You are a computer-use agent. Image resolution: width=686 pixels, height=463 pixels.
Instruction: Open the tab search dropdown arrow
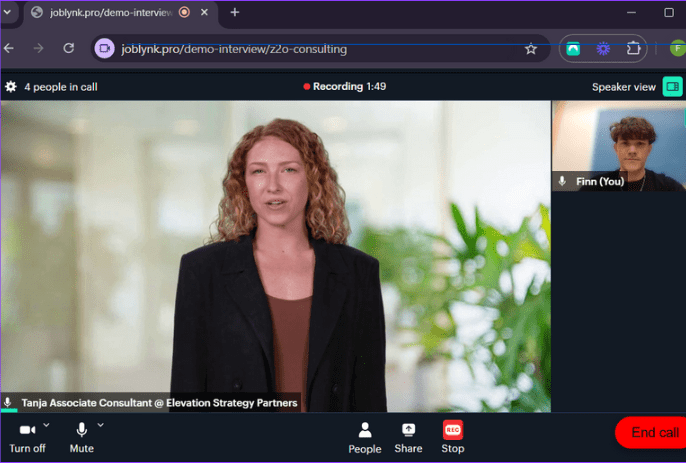point(7,12)
